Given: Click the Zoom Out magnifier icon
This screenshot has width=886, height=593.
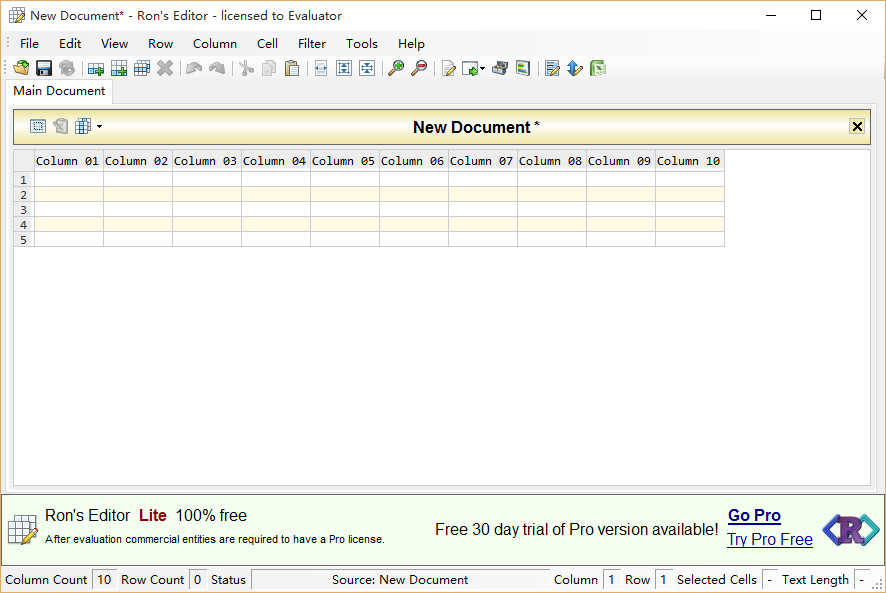Looking at the screenshot, I should (x=419, y=68).
